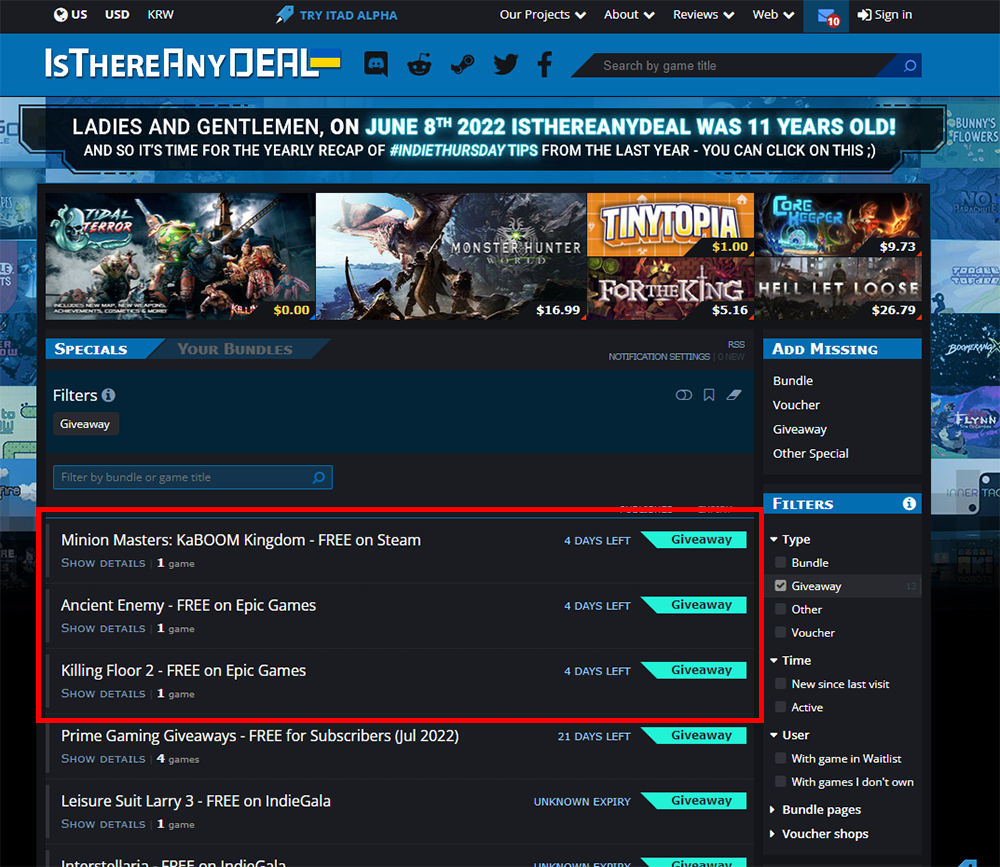Open the Reviews dropdown menu
This screenshot has width=1000, height=867.
coord(703,15)
